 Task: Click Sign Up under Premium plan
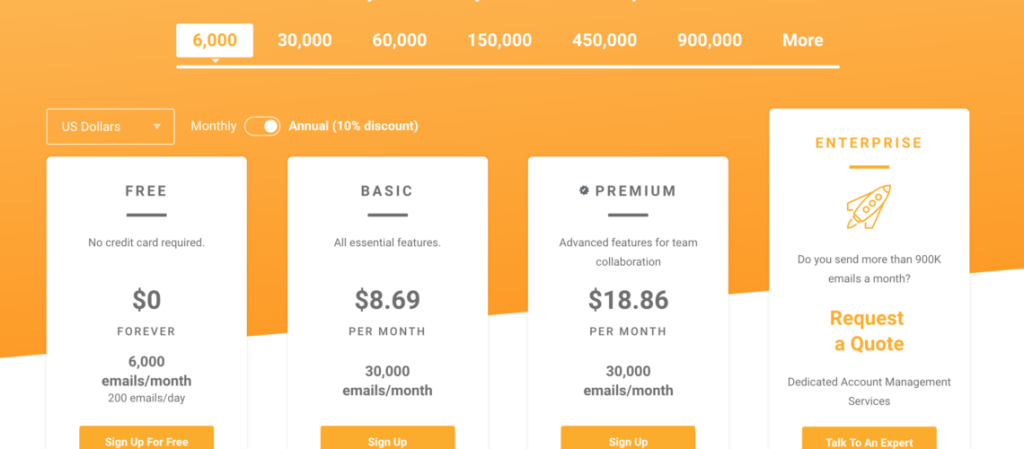[x=627, y=439]
